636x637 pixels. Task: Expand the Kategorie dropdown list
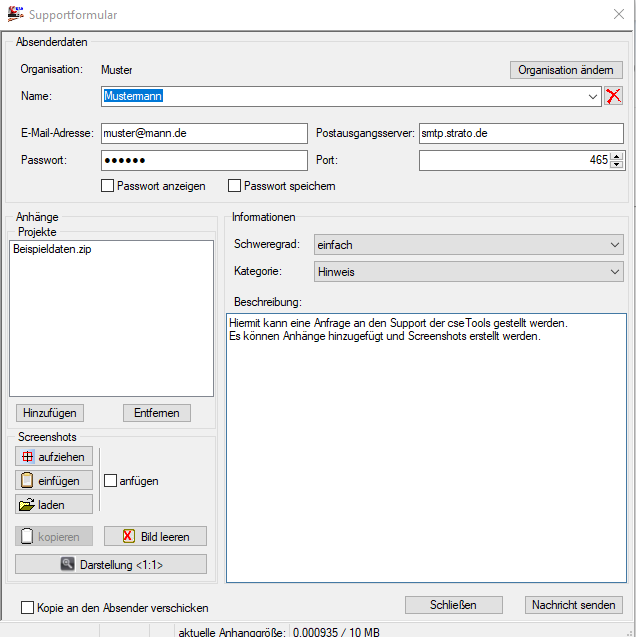click(x=615, y=271)
